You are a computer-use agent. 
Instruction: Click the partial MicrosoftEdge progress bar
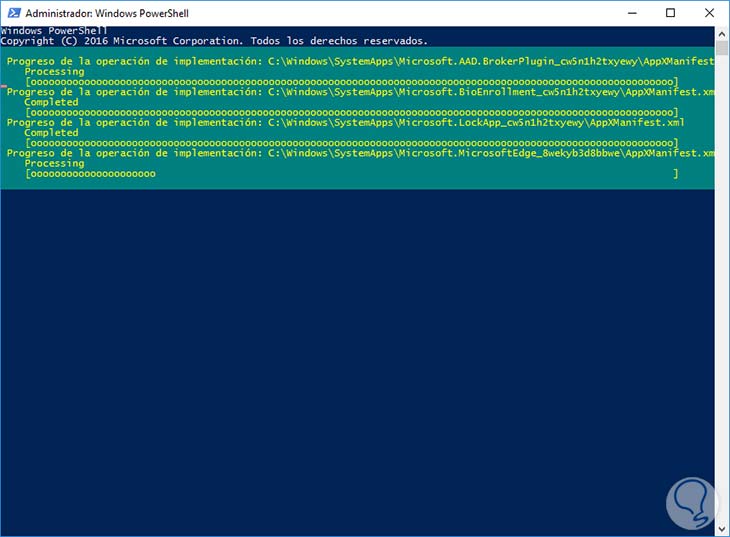tap(352, 174)
